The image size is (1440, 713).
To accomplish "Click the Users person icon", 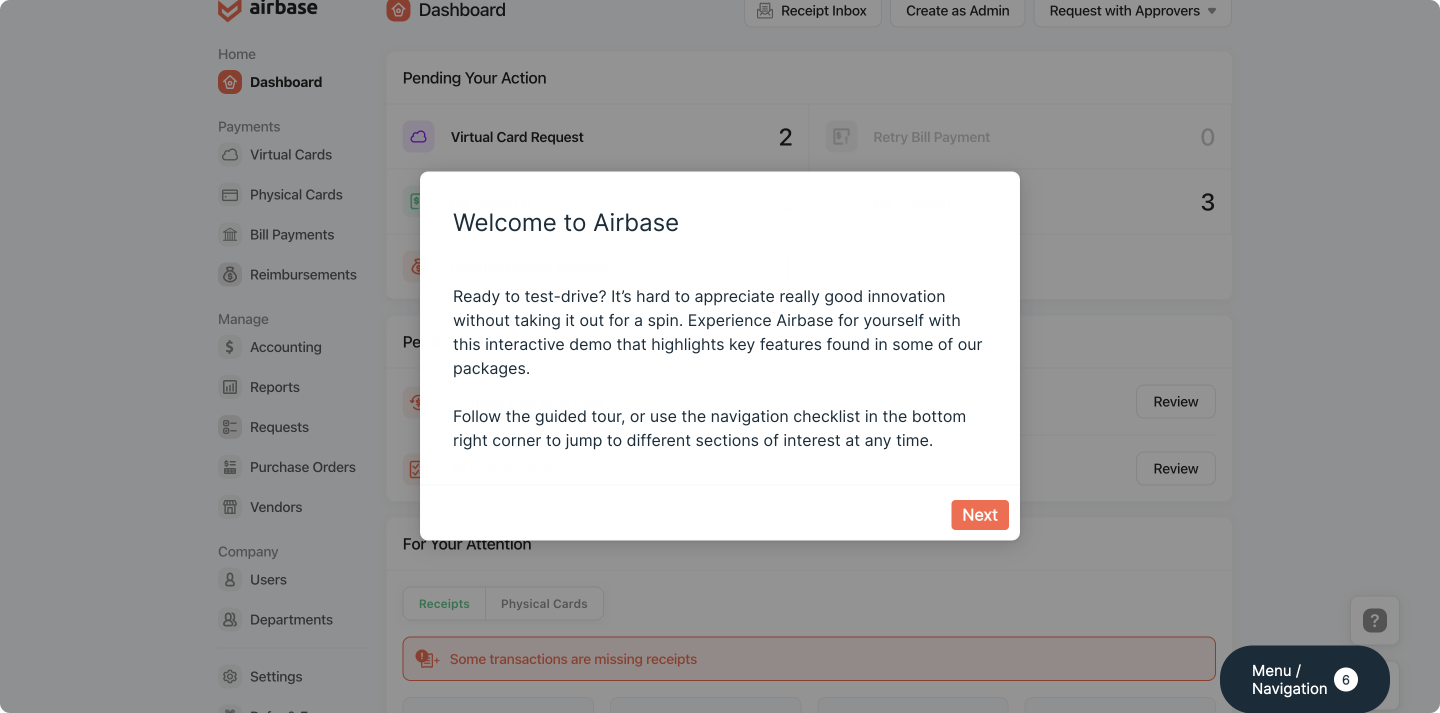I will 230,580.
